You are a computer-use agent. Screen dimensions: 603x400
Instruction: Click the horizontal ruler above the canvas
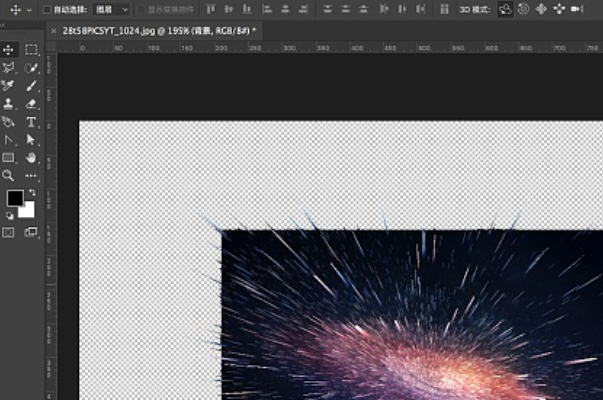coord(330,47)
